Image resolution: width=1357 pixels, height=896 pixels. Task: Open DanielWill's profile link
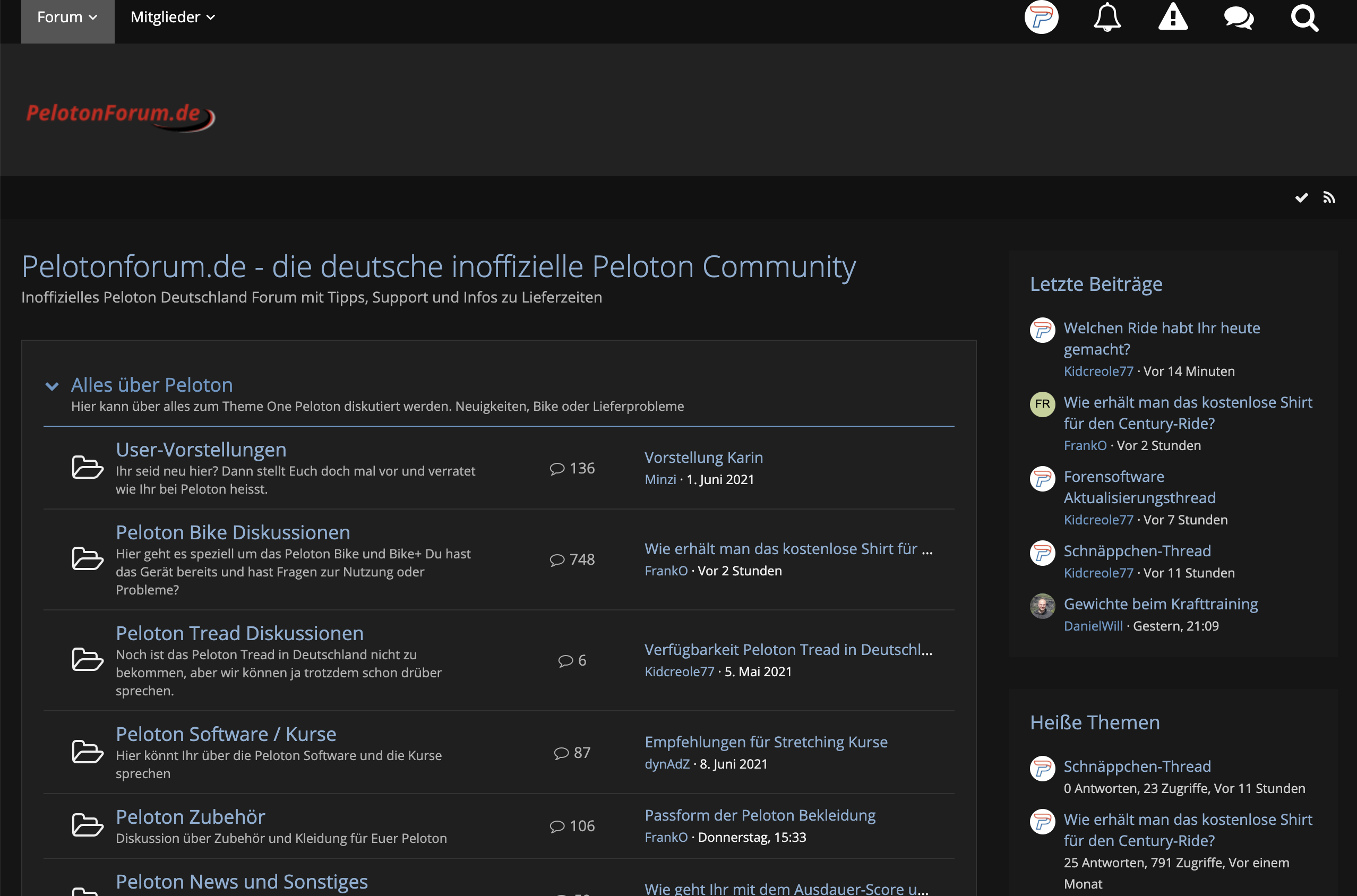pyautogui.click(x=1093, y=626)
